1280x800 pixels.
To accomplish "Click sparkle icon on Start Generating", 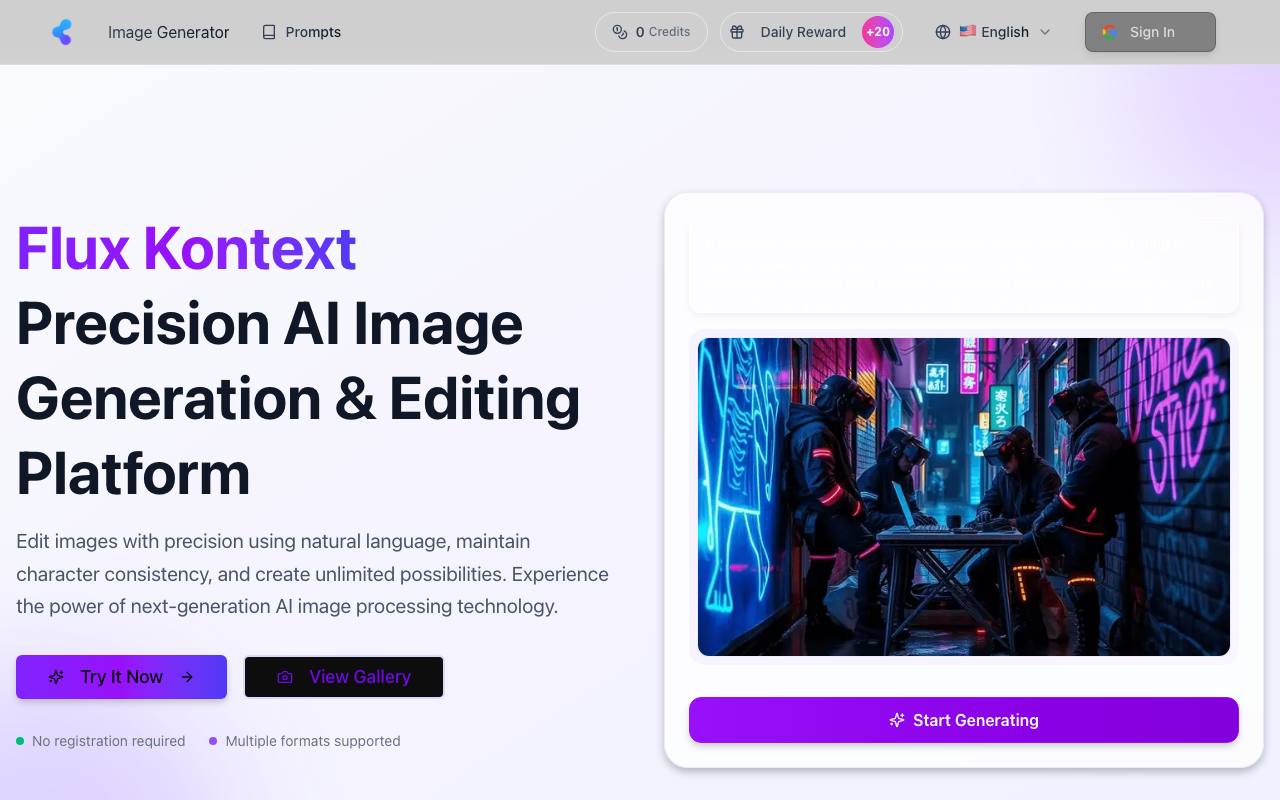I will point(897,720).
